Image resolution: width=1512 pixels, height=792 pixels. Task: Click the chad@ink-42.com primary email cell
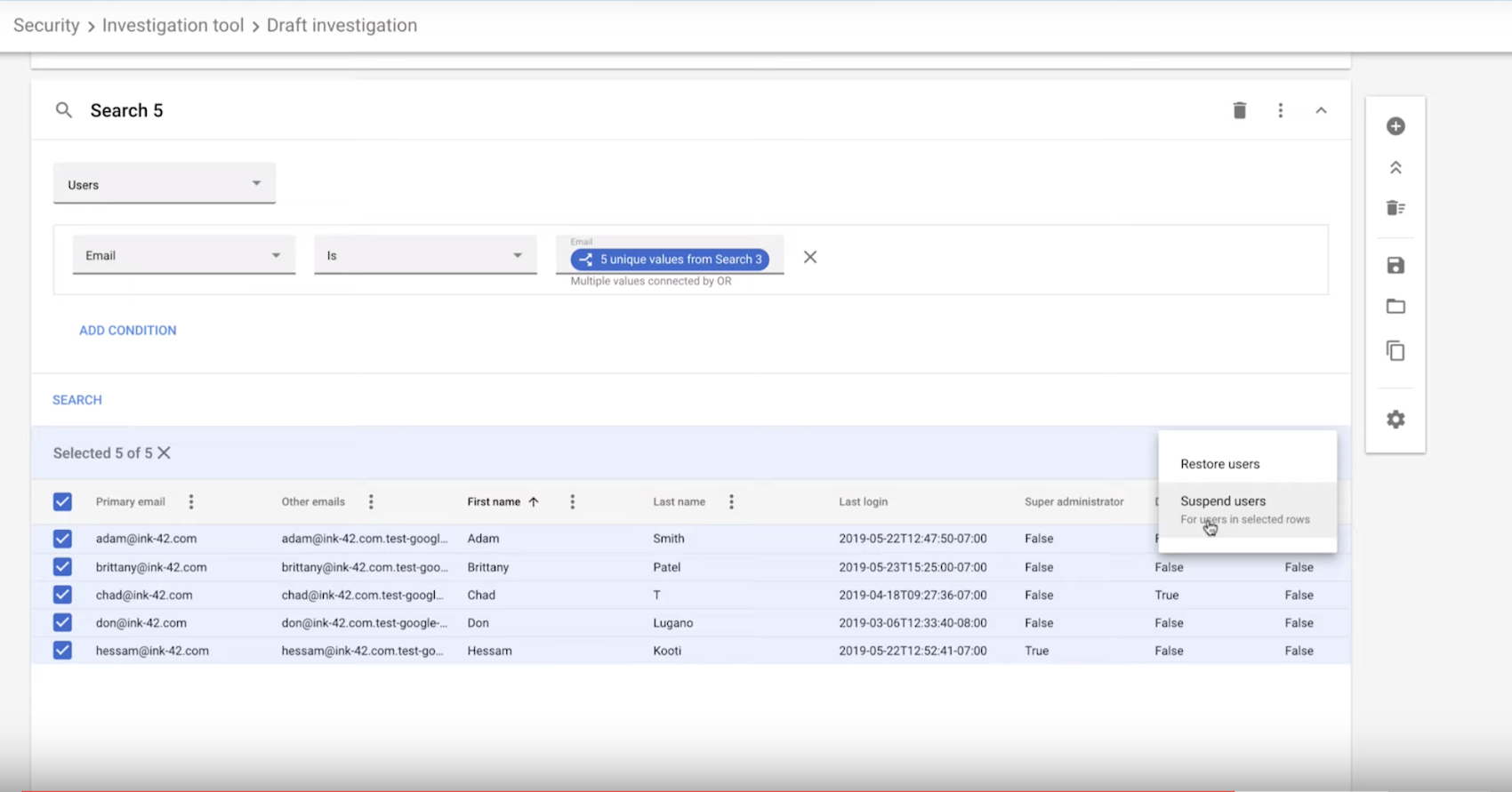(144, 595)
